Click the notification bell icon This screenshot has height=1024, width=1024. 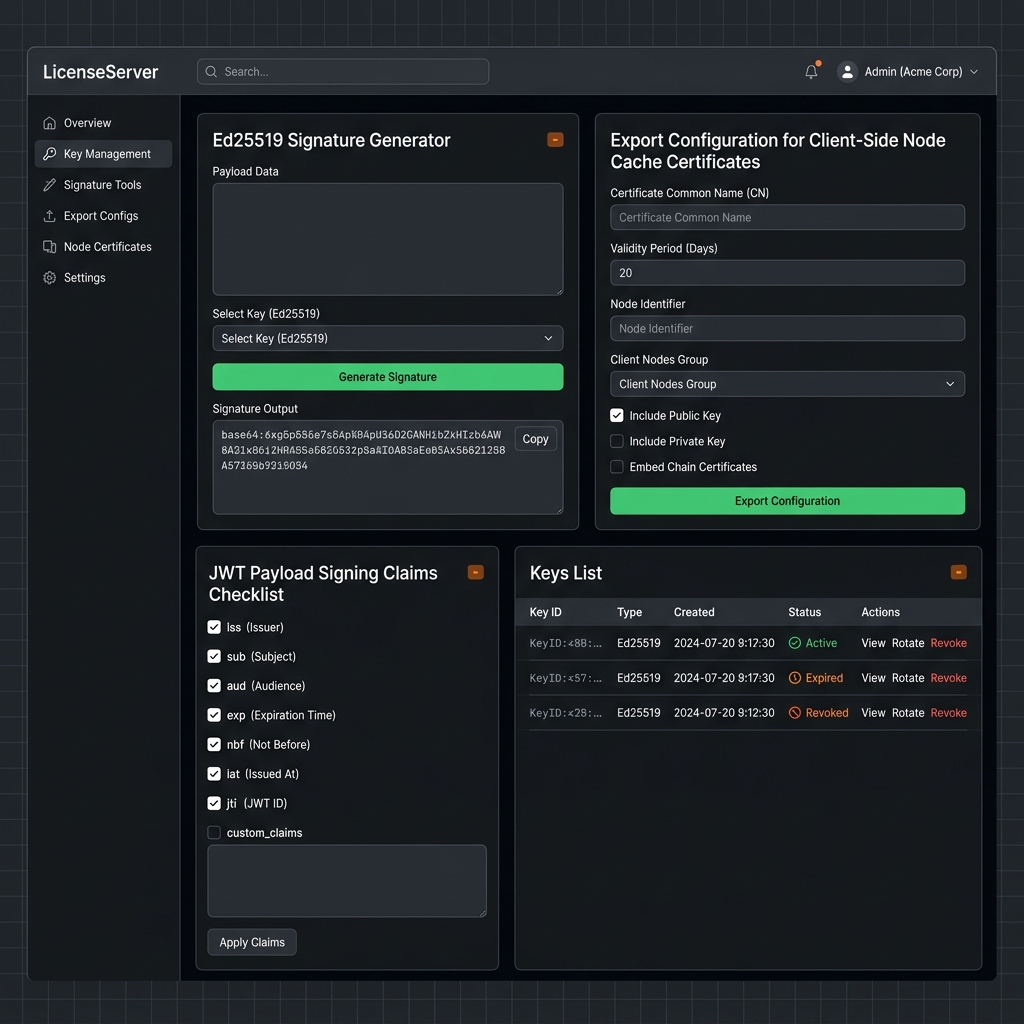(x=811, y=72)
